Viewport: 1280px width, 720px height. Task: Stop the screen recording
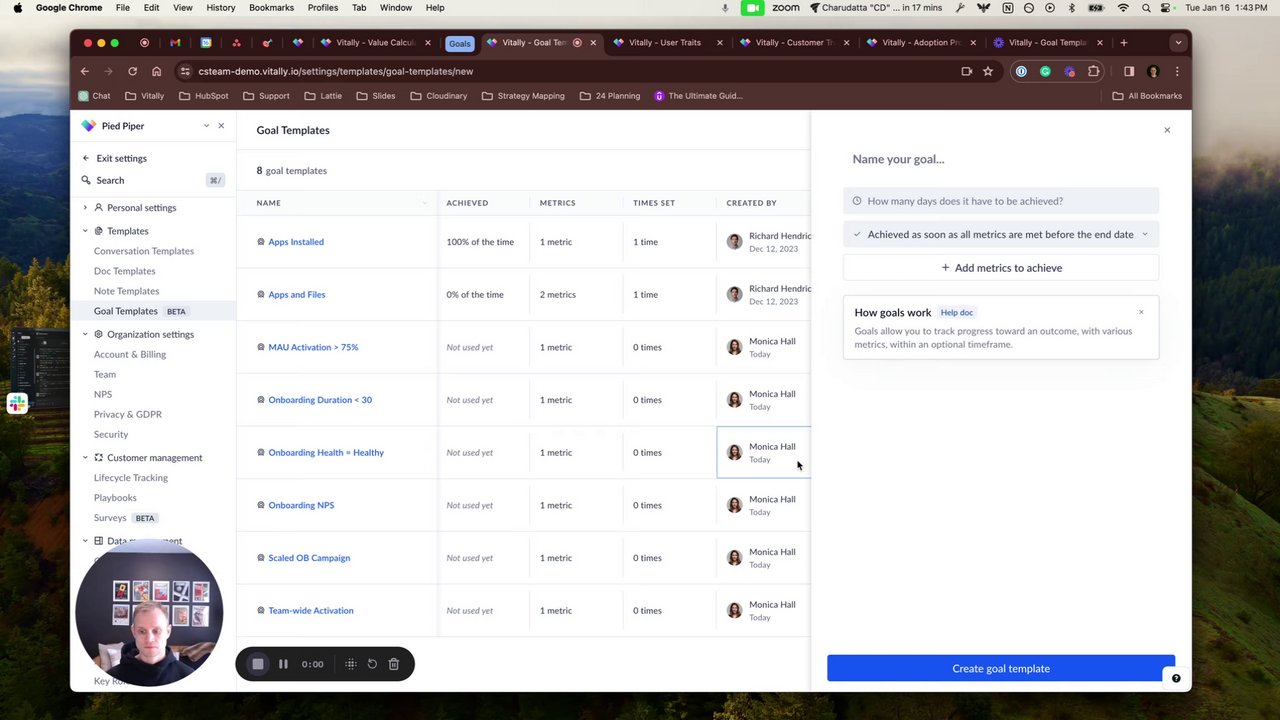tap(258, 664)
